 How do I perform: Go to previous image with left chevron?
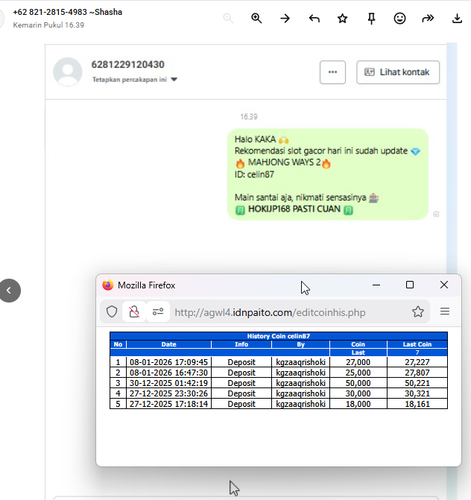click(10, 291)
